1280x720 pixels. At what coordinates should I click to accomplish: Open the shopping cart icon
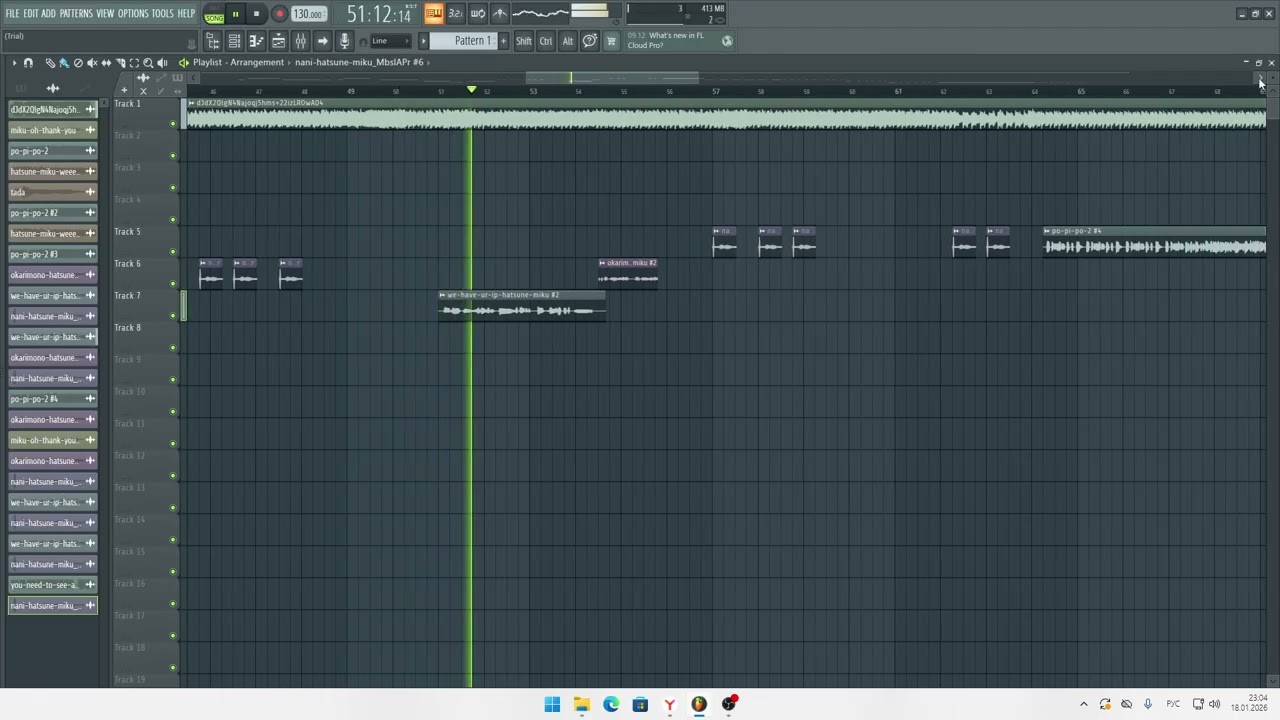point(611,41)
